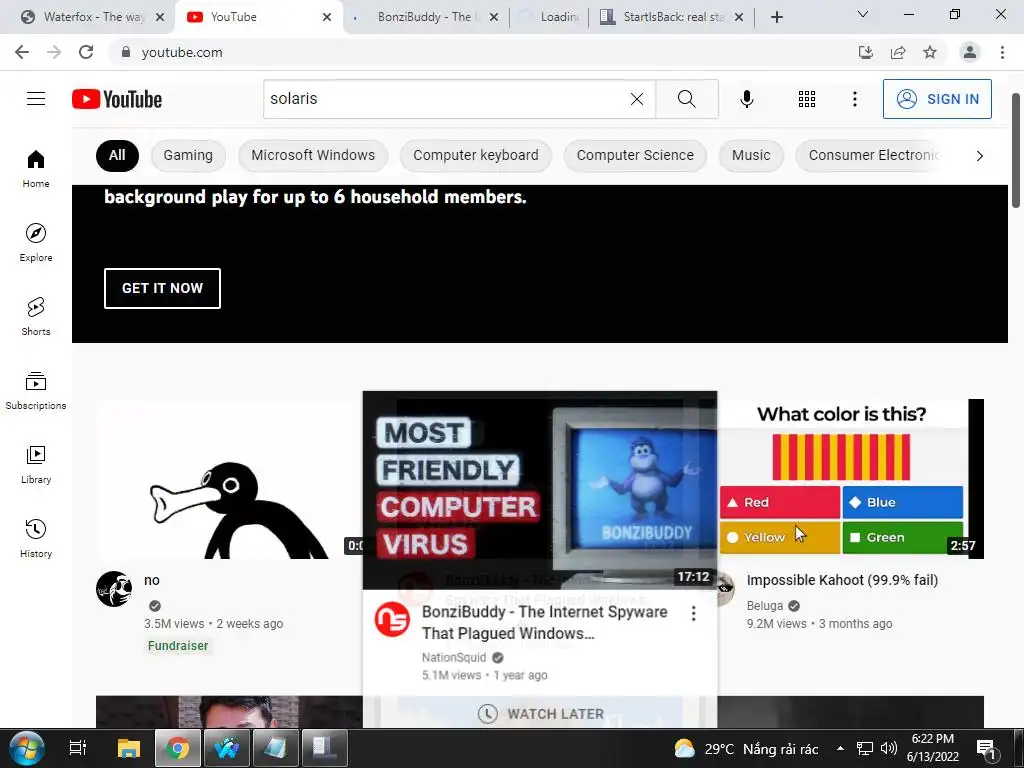Open the What color is this thumbnail
Screen dimensions: 1024x768
[x=850, y=479]
